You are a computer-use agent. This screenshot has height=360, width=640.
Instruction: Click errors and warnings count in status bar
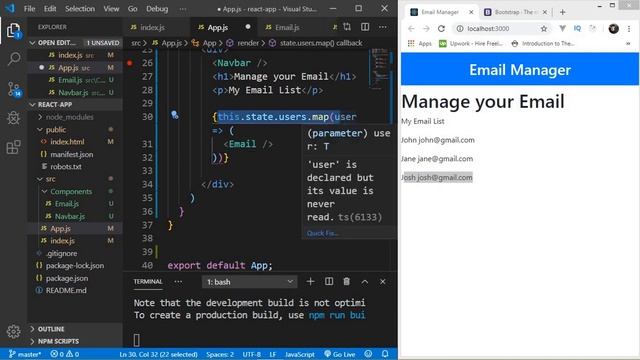coord(64,354)
